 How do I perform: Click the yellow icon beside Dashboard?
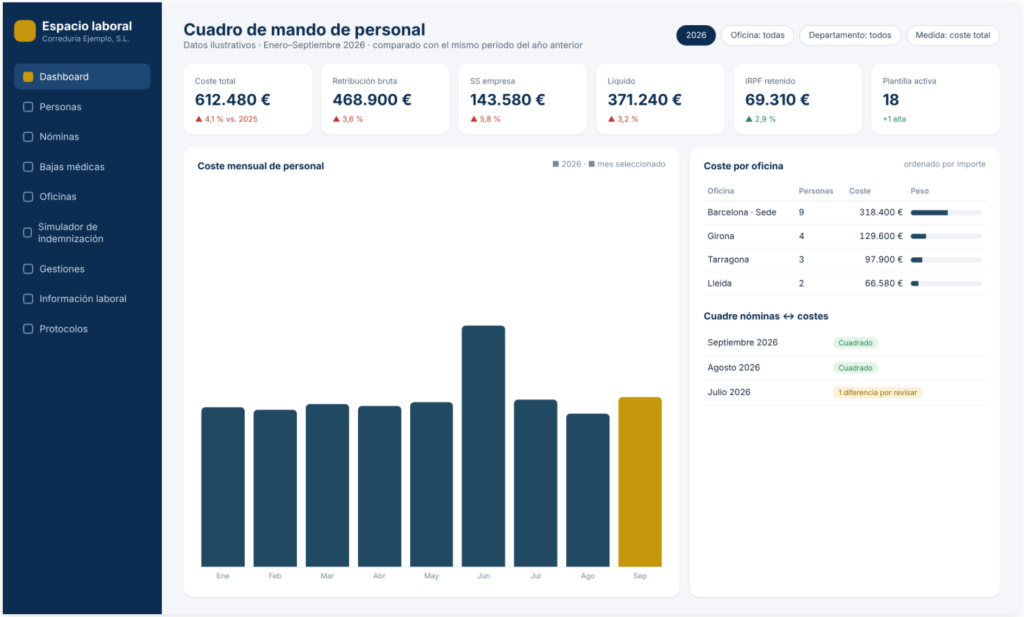pos(28,76)
